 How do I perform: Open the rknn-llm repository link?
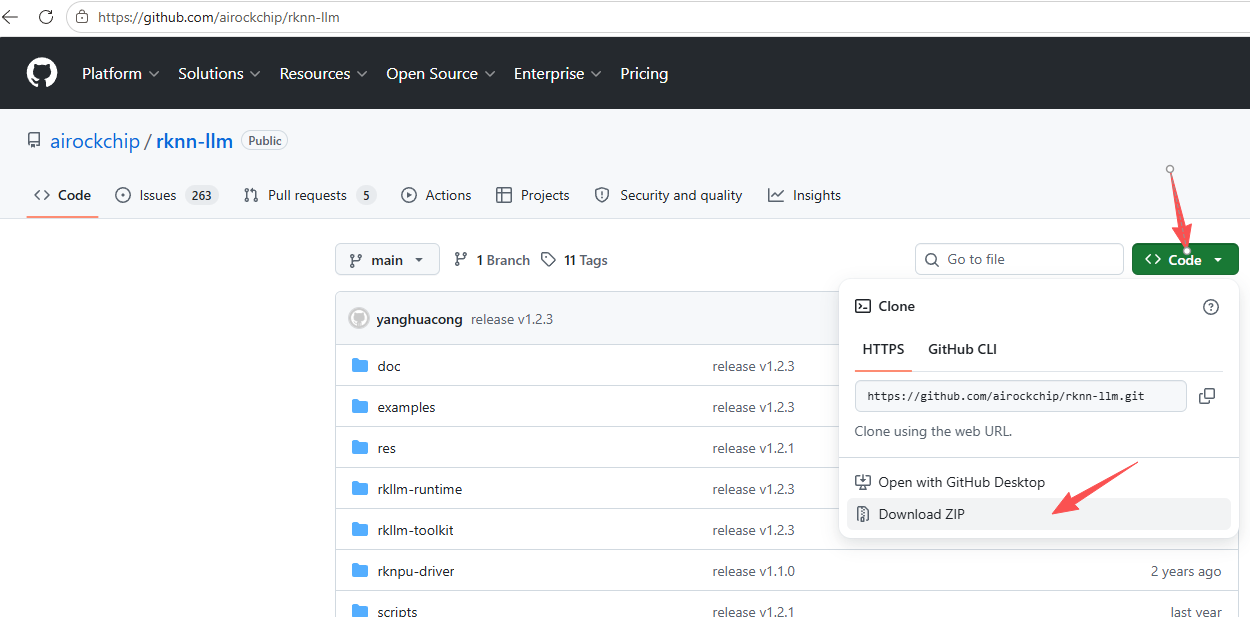(194, 141)
